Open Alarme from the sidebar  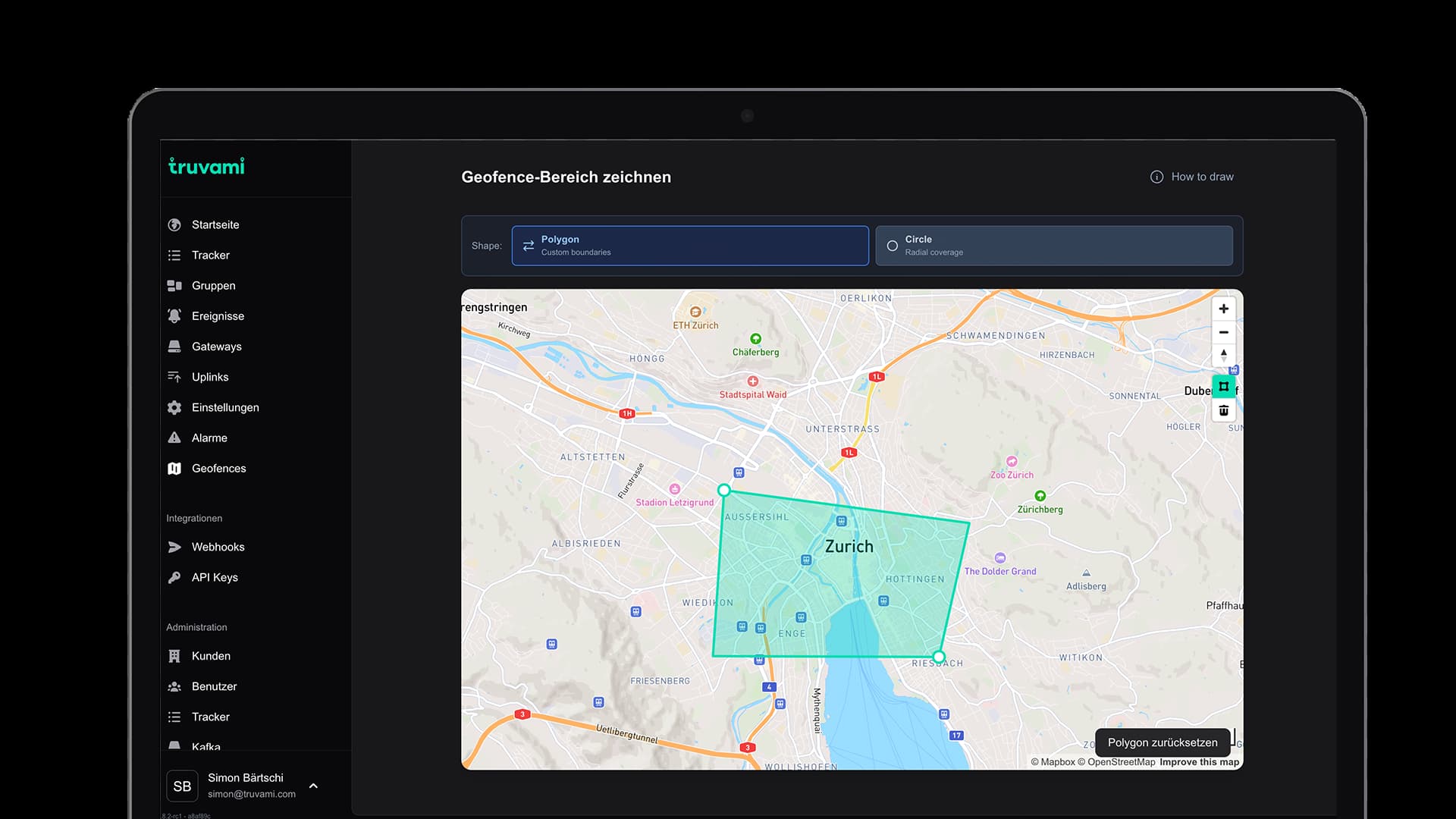coord(209,438)
